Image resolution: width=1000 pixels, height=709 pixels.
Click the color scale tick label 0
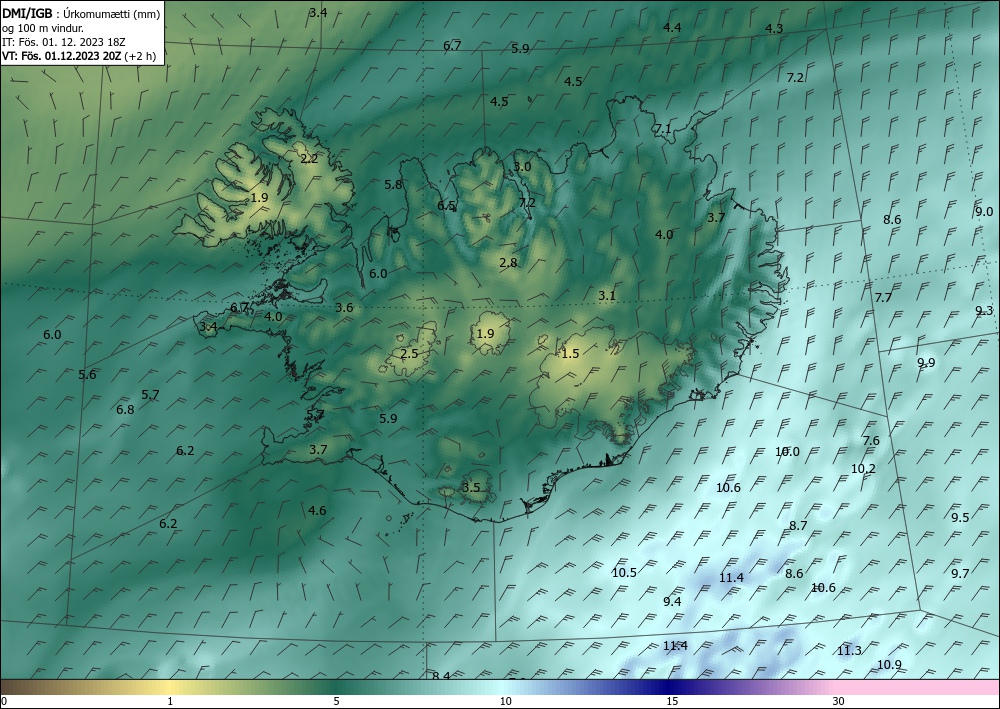pos(4,701)
